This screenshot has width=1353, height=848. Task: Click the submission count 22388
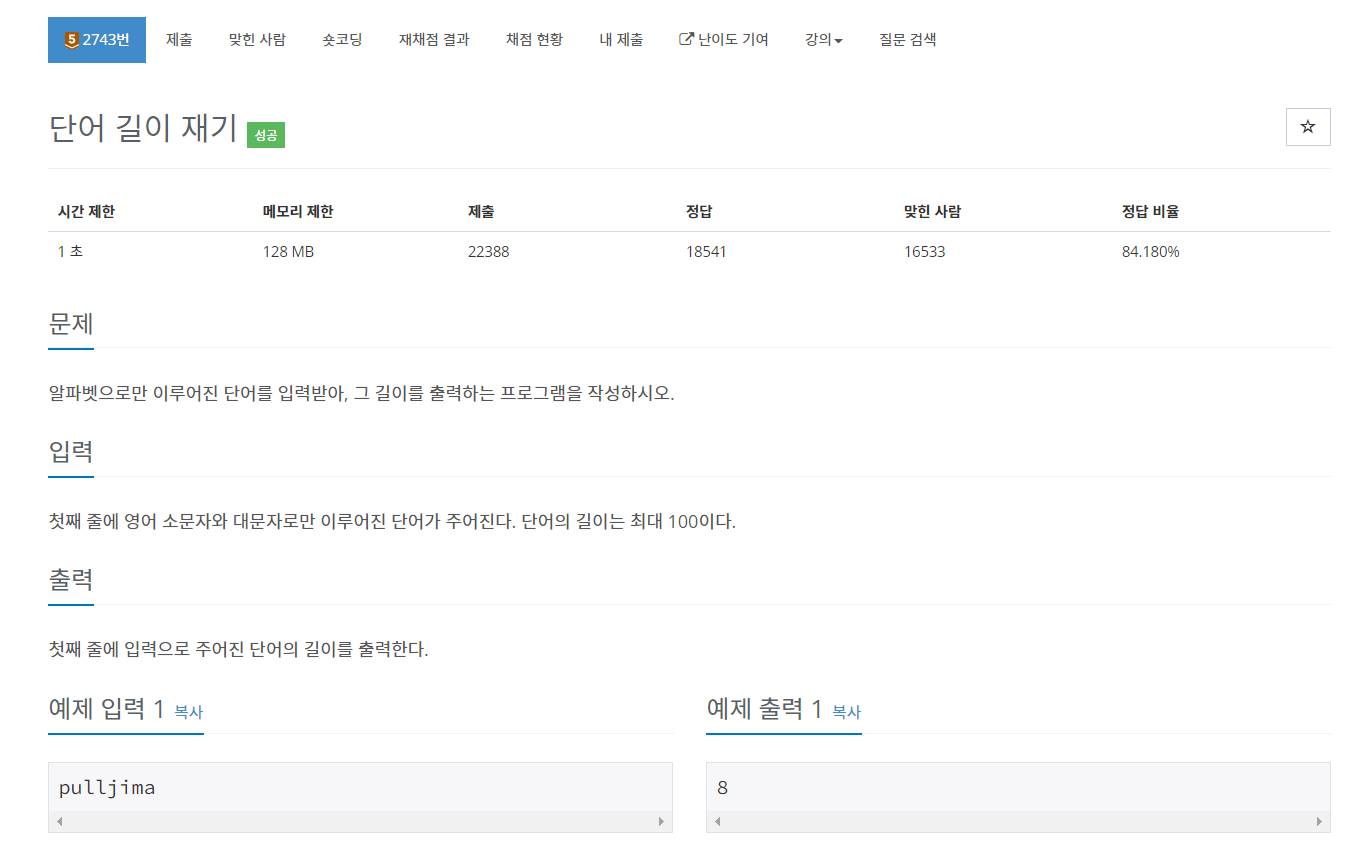488,252
